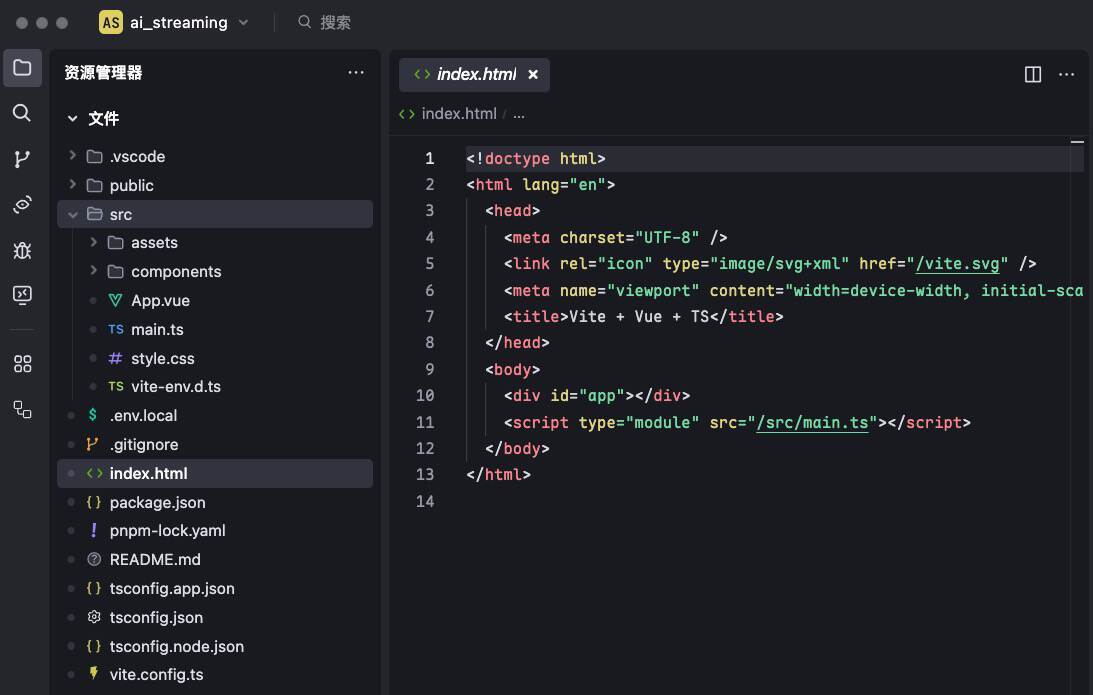Open the Explorer folder icon in sidebar
1093x695 pixels.
click(x=22, y=68)
